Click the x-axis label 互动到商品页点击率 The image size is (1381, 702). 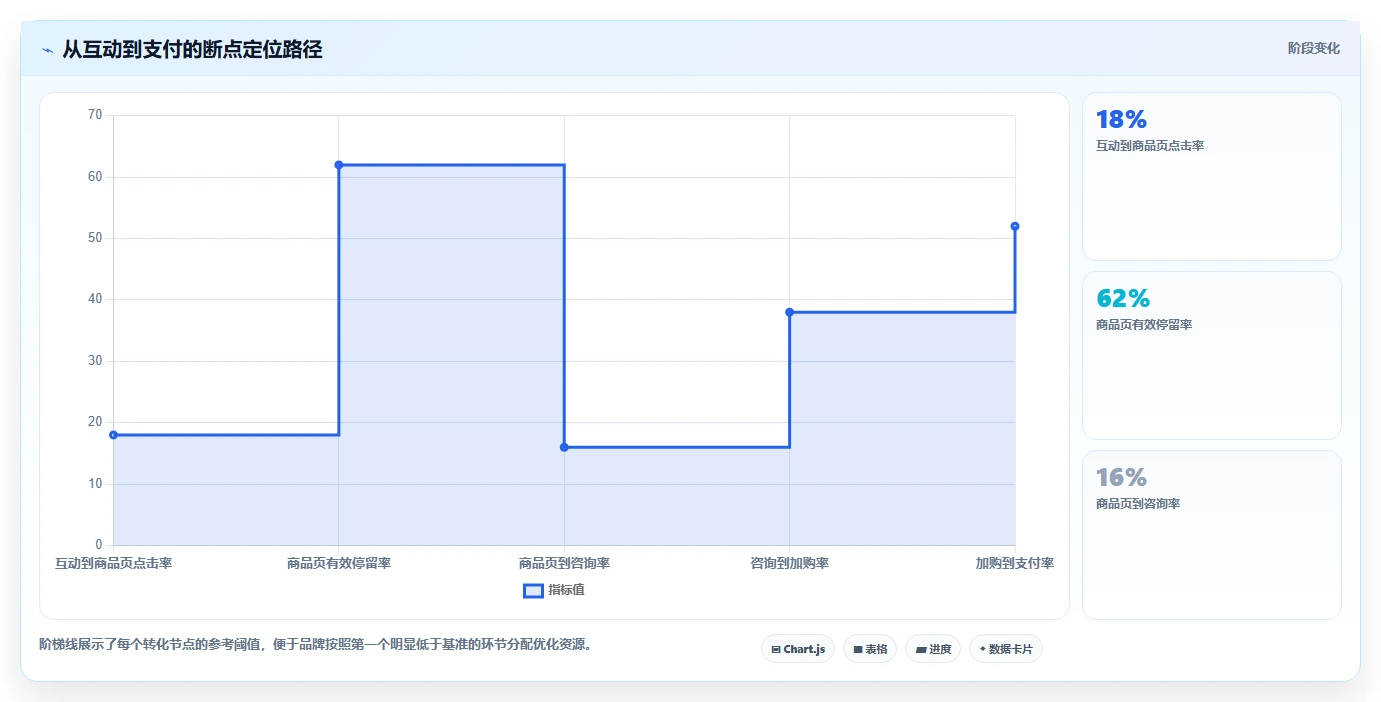[113, 564]
